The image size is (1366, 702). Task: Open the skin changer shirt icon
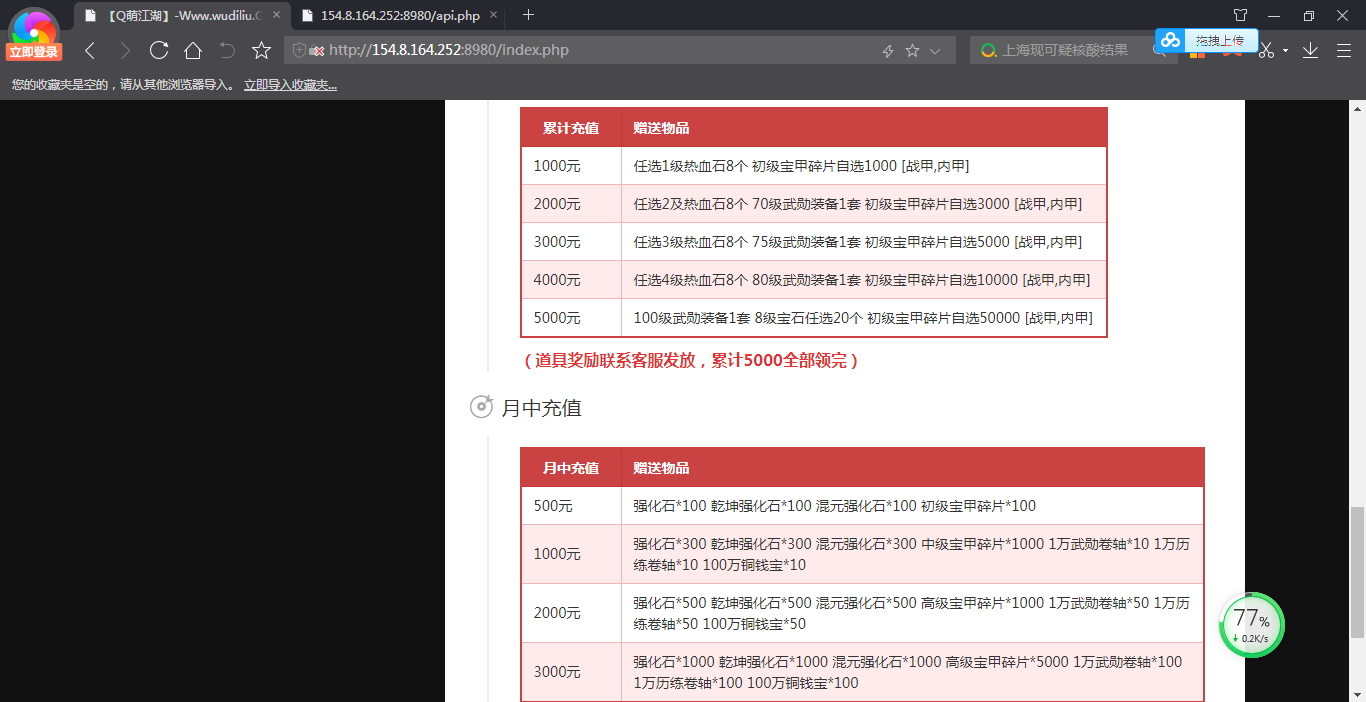tap(1240, 15)
